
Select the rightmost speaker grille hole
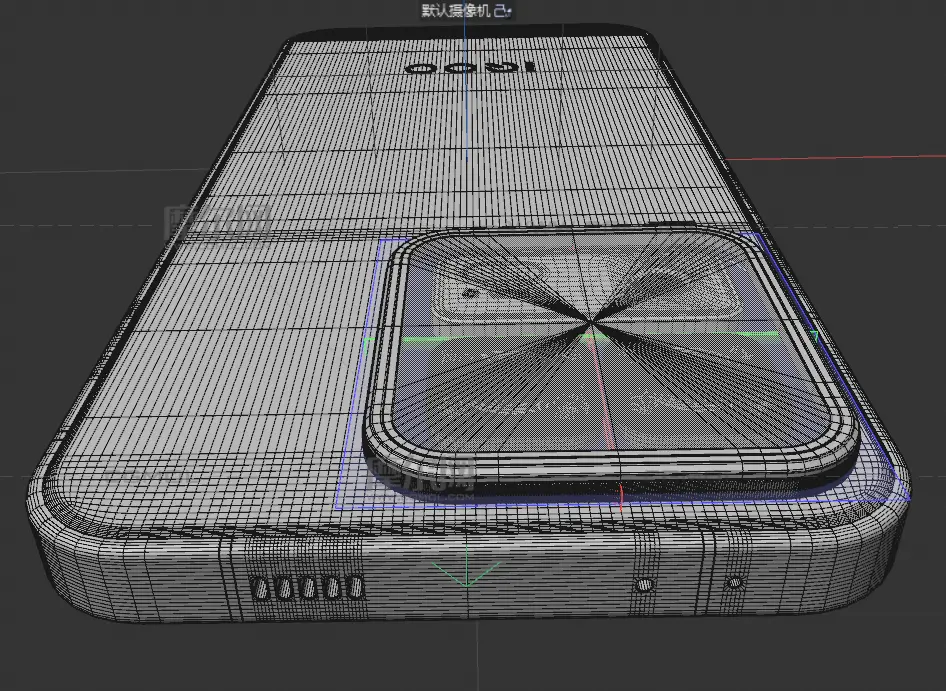353,587
